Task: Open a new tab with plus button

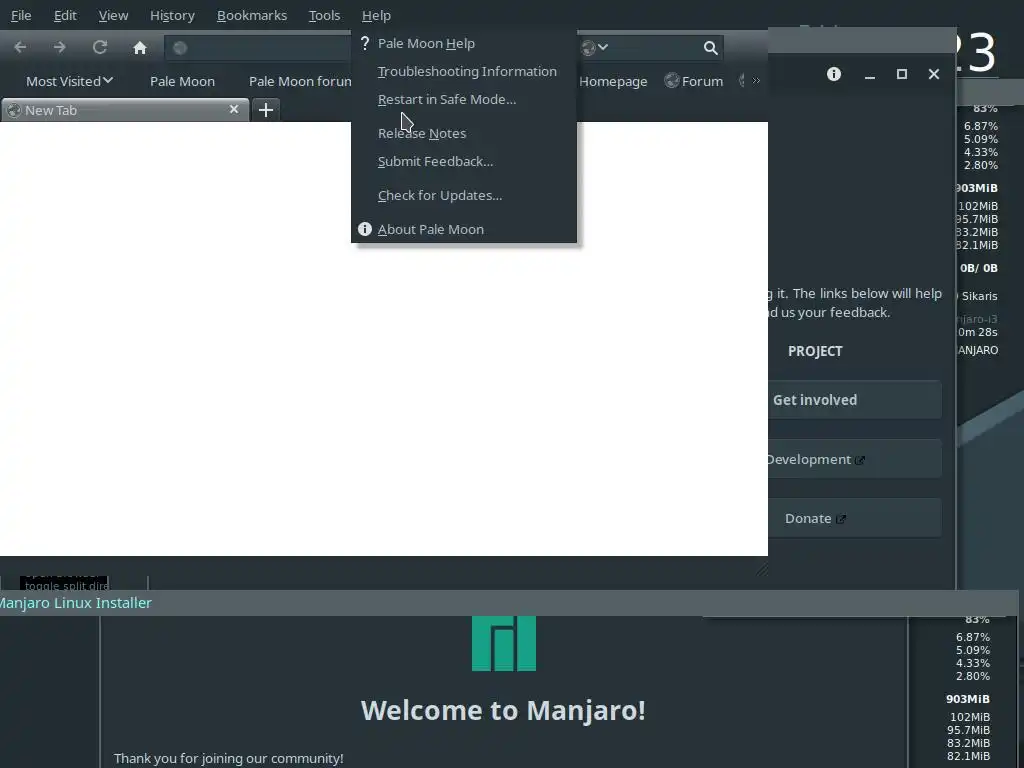Action: [x=265, y=110]
